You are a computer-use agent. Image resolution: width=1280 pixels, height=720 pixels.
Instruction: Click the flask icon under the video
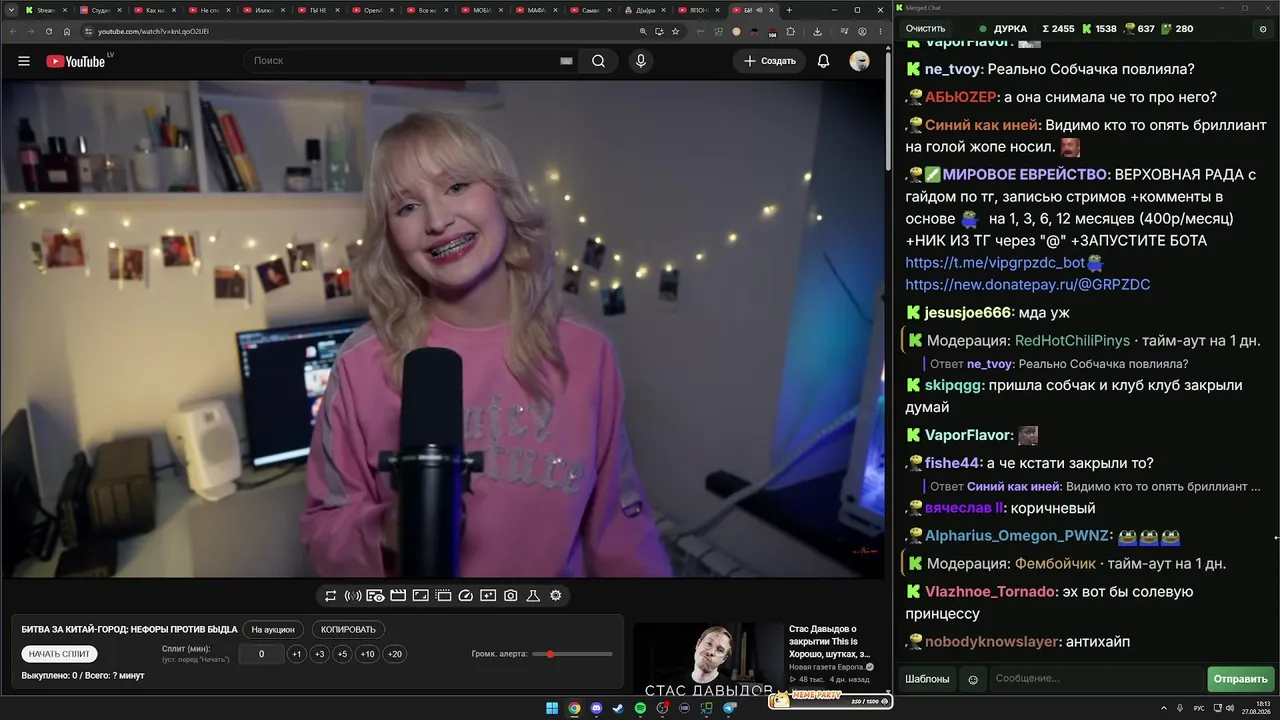tap(533, 596)
